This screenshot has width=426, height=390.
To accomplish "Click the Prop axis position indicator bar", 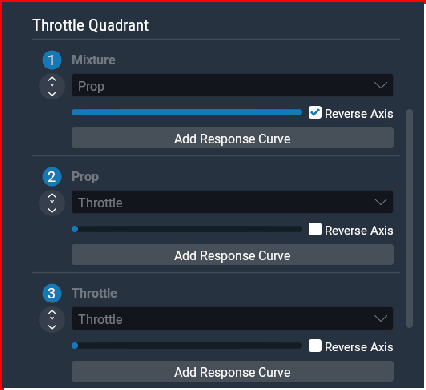I will [187, 229].
